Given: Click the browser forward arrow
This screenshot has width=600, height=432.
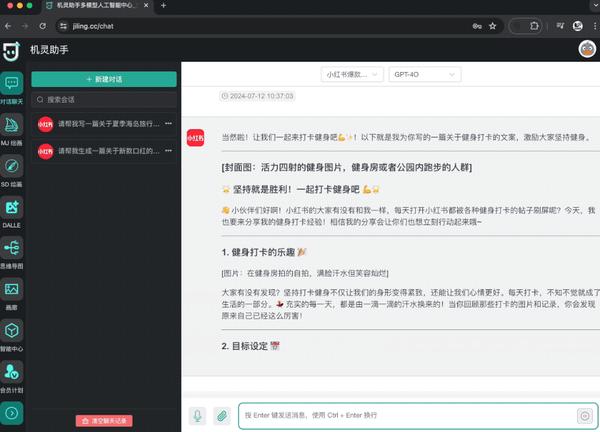Looking at the screenshot, I should pyautogui.click(x=25, y=26).
